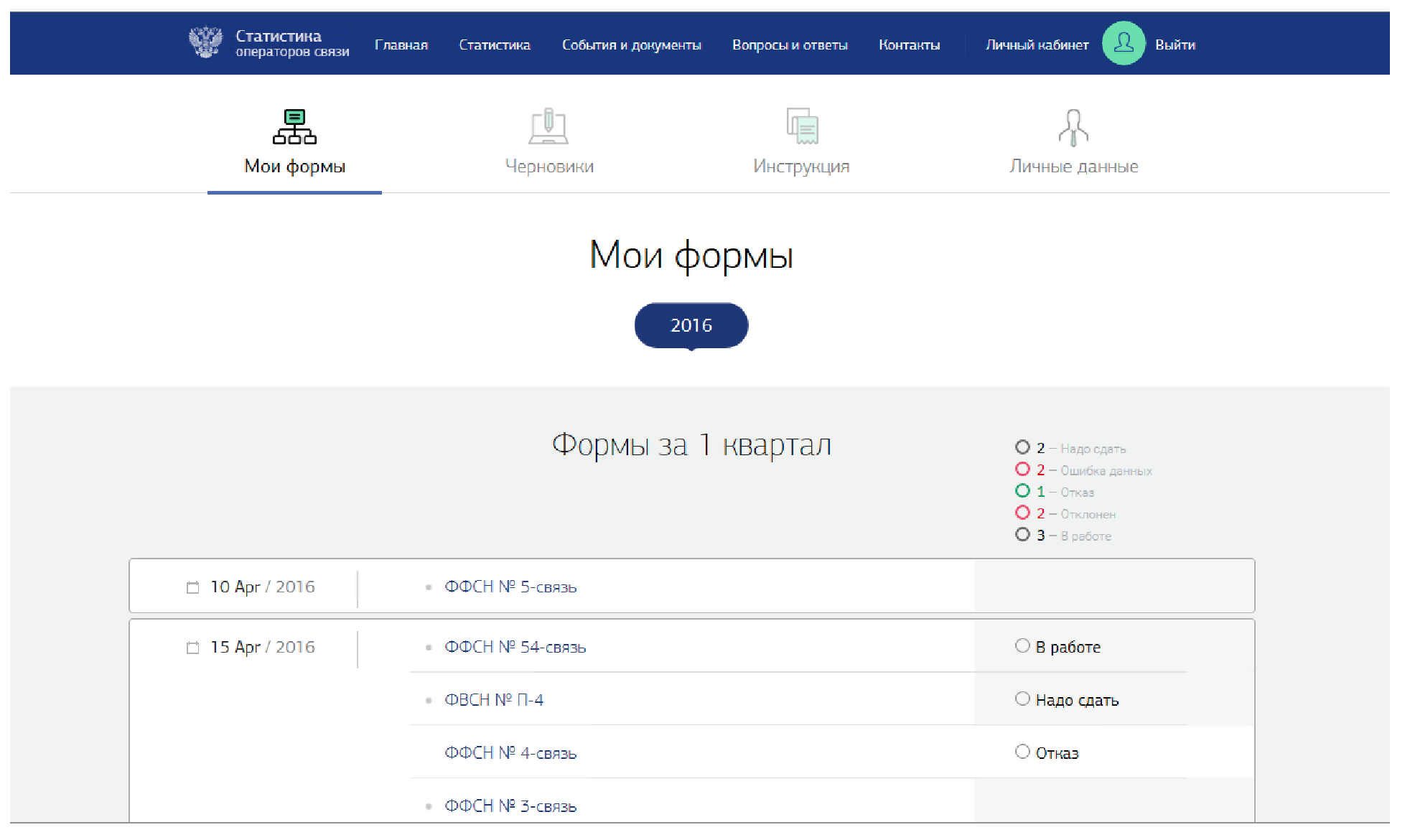This screenshot has width=1410, height=840.
Task: Open События и документы menu item
Action: [631, 45]
